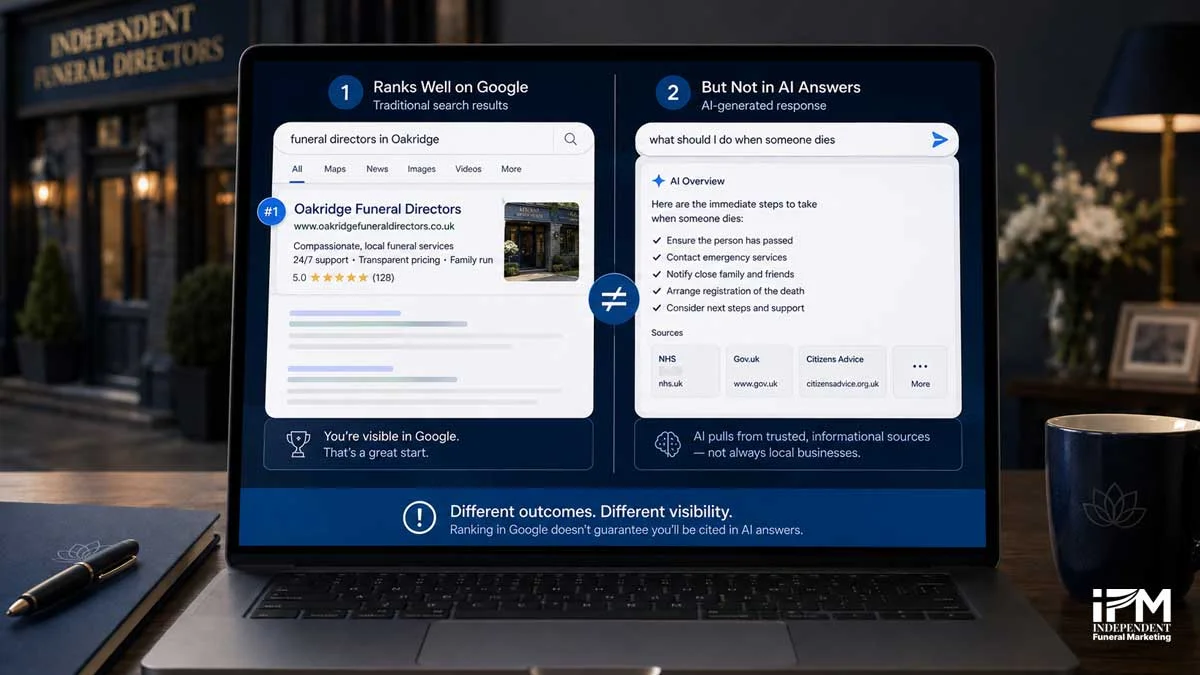
Task: Send the AI query with arrow icon
Action: click(x=939, y=140)
